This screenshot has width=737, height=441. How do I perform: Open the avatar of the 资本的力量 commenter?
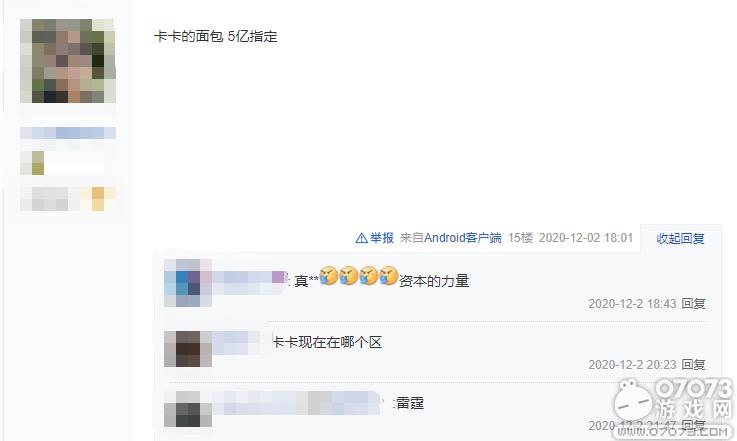[188, 283]
